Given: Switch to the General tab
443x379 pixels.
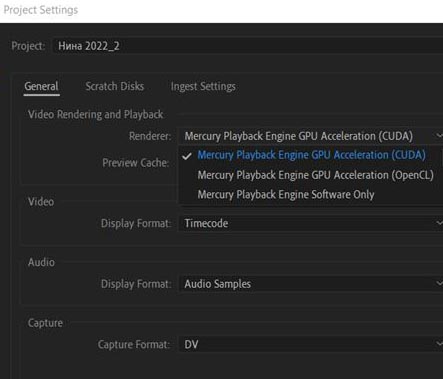Looking at the screenshot, I should (x=41, y=87).
